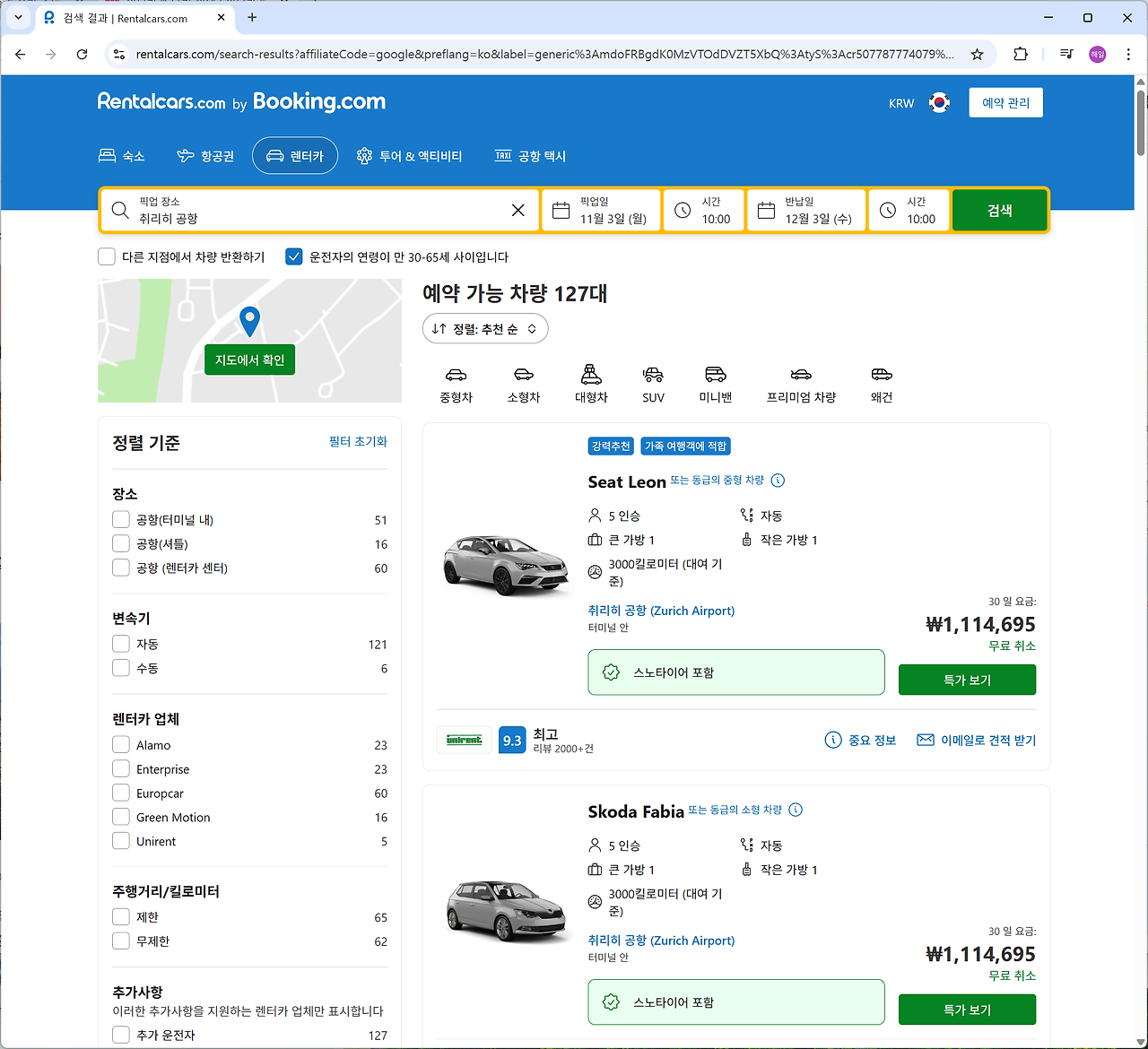
Task: Switch to the 투어 & 액티비티 tab
Action: tap(409, 156)
